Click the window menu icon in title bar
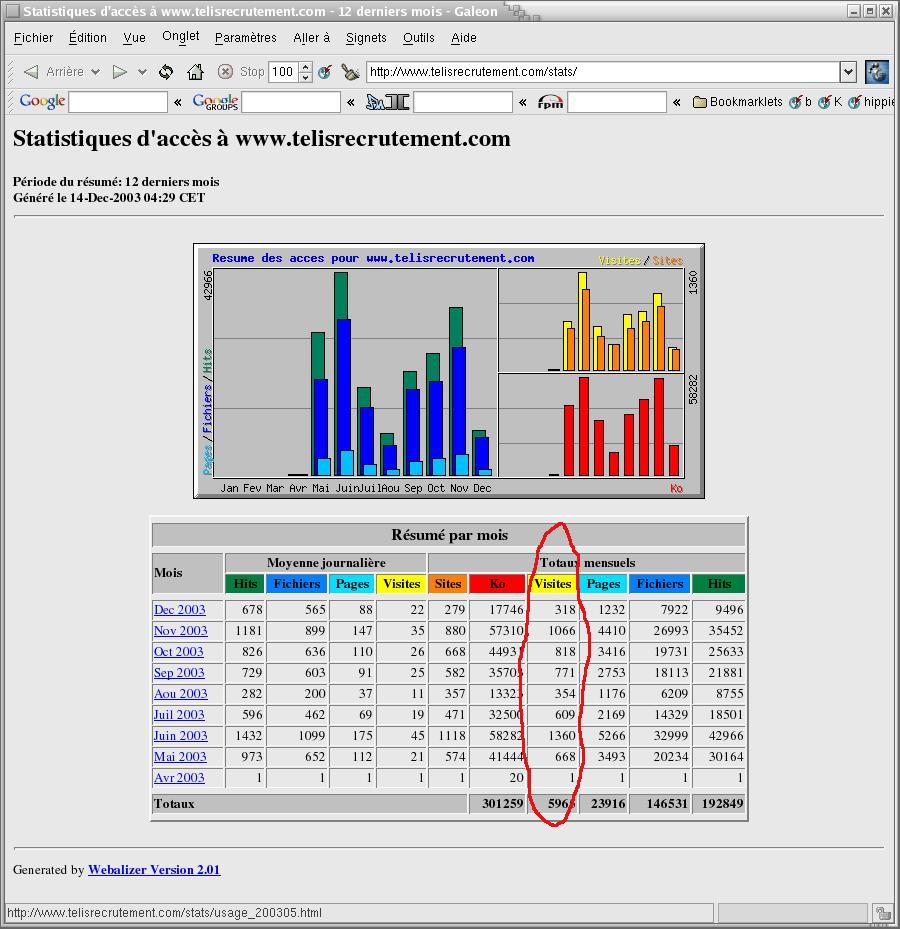Viewport: 900px width, 929px height. 12,11
